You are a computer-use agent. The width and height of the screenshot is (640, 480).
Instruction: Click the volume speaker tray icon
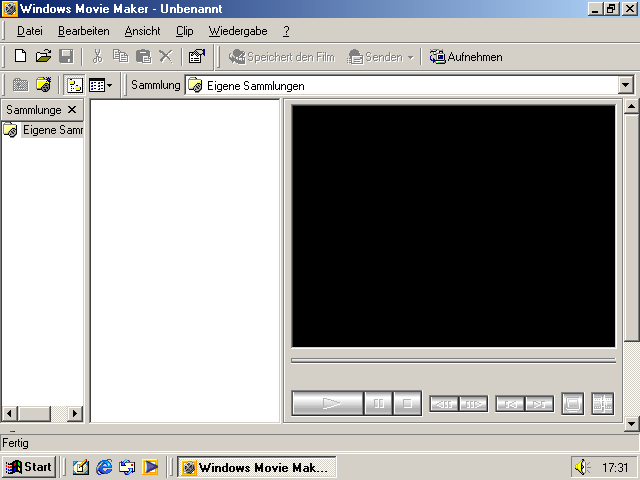582,467
